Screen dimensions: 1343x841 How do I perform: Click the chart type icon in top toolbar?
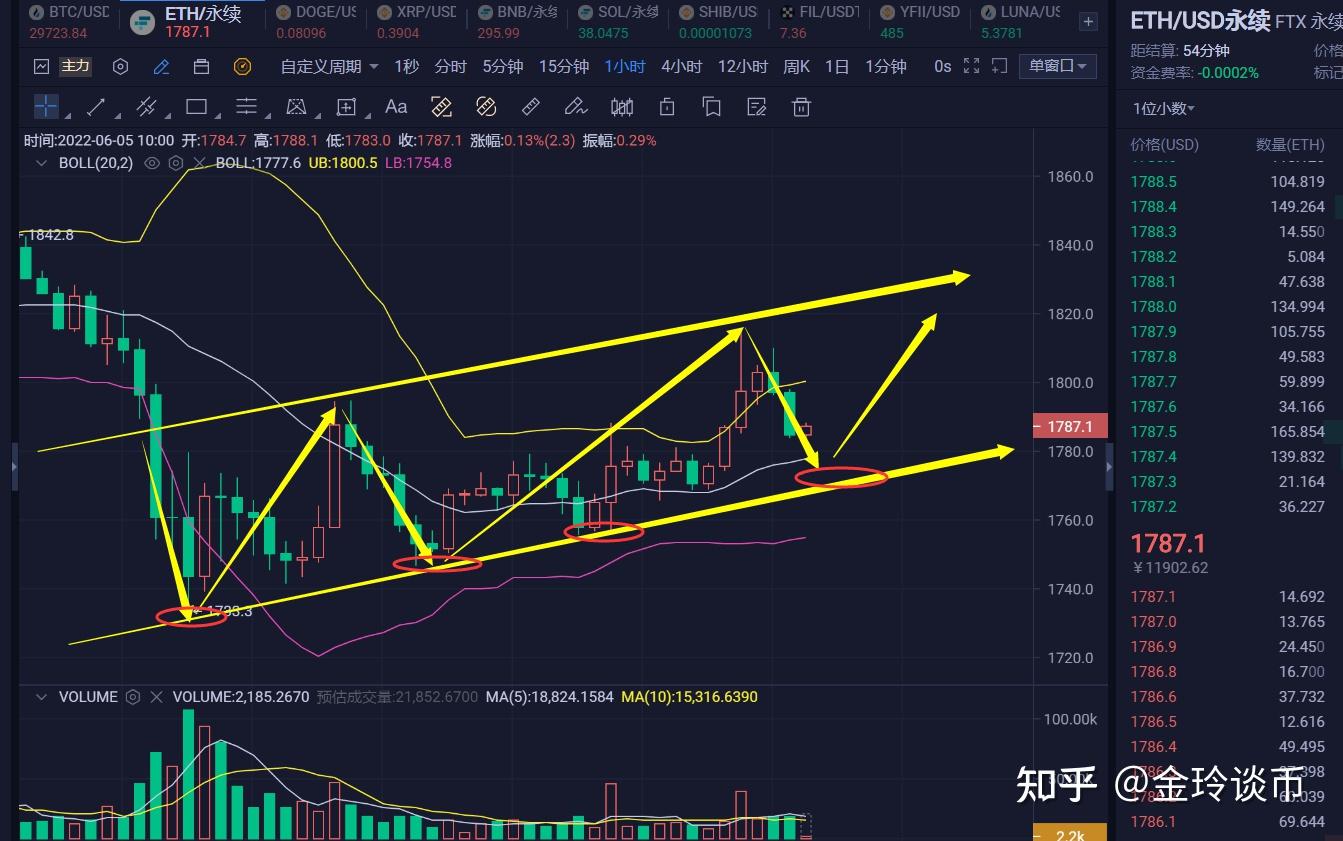(41, 67)
